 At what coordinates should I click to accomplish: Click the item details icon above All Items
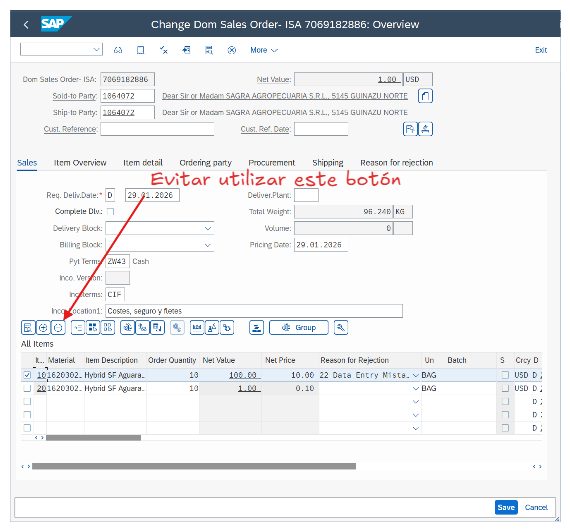click(x=28, y=328)
